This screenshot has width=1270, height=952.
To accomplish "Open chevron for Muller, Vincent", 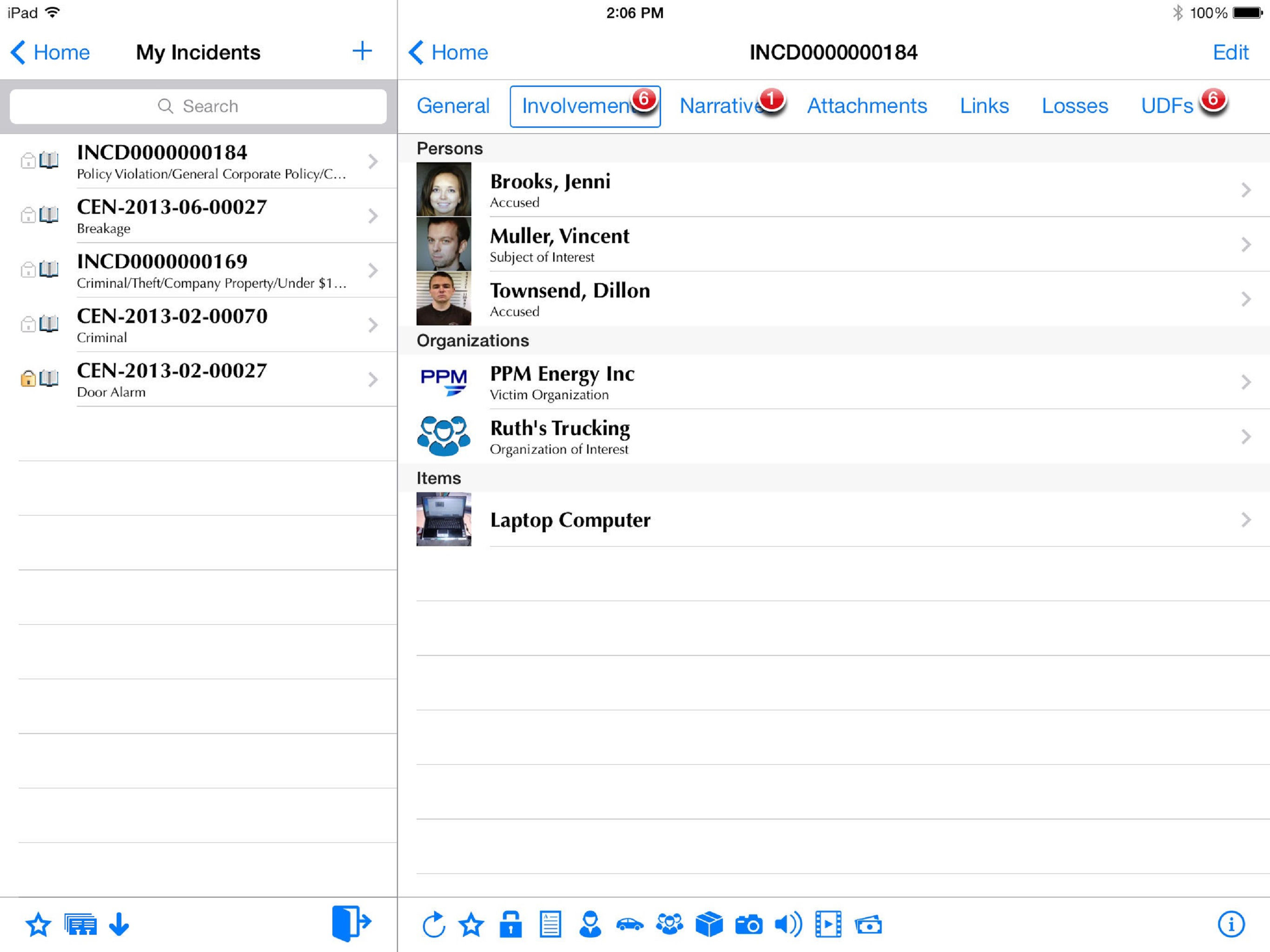I will tap(1246, 245).
